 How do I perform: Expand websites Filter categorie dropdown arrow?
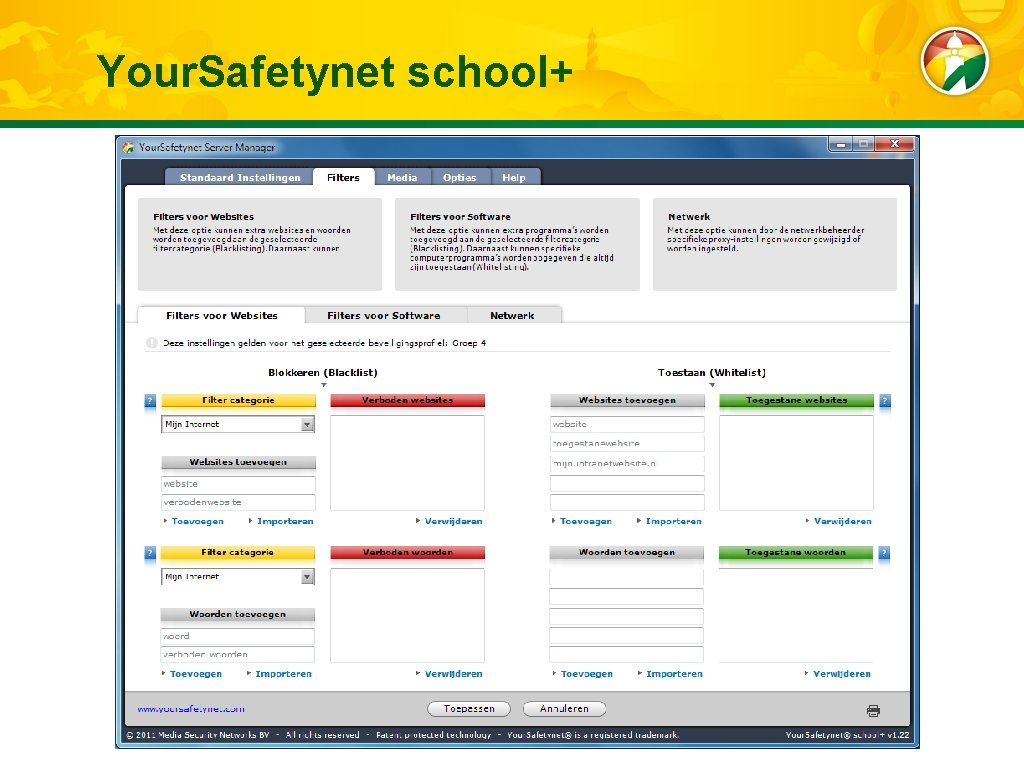(x=307, y=424)
